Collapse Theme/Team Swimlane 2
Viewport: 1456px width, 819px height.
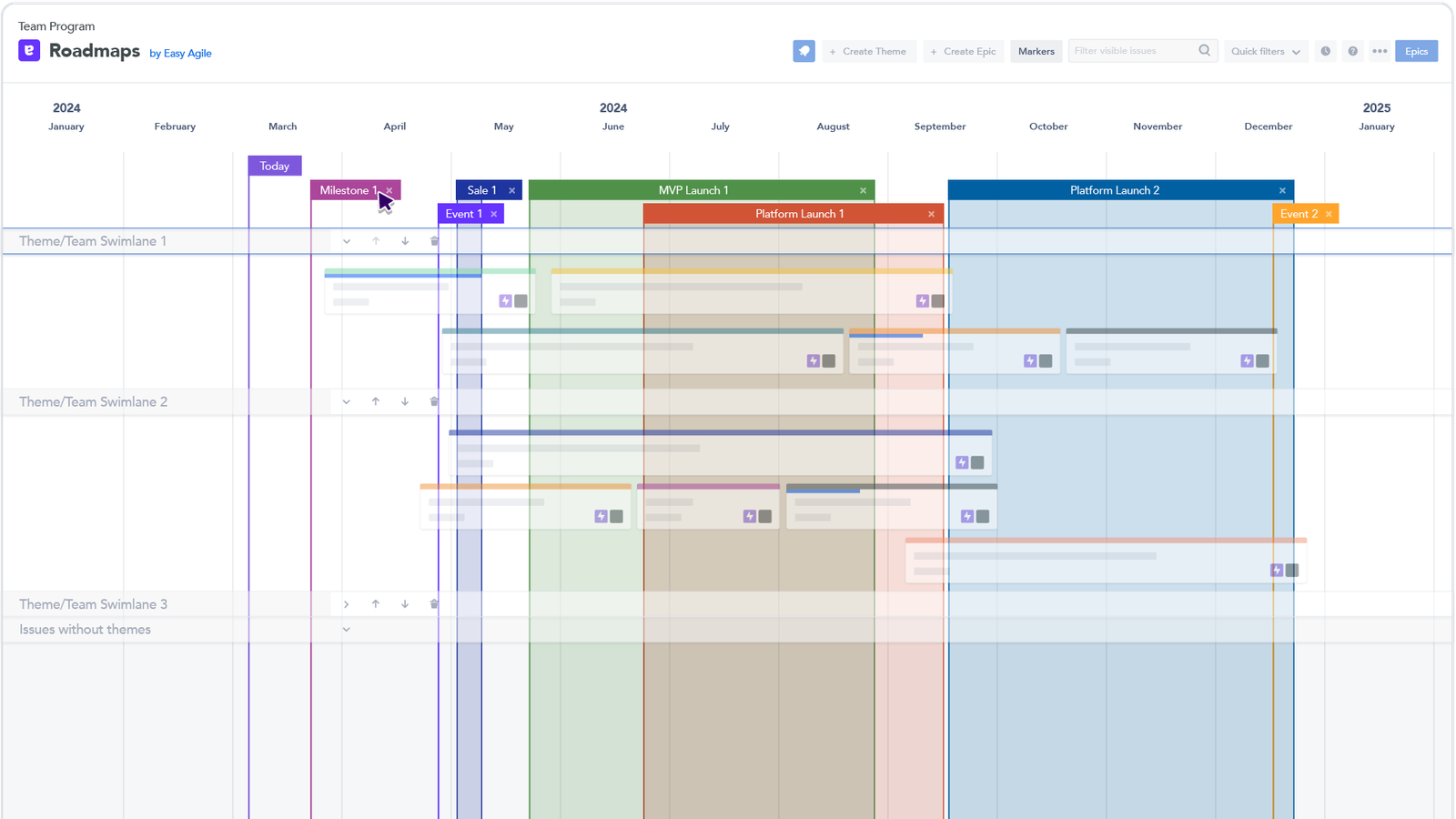tap(347, 401)
